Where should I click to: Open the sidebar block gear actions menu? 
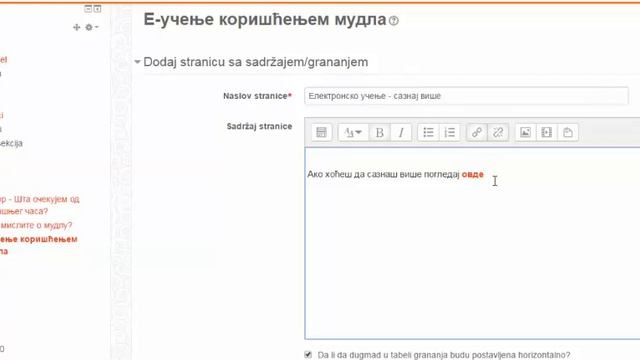91,27
